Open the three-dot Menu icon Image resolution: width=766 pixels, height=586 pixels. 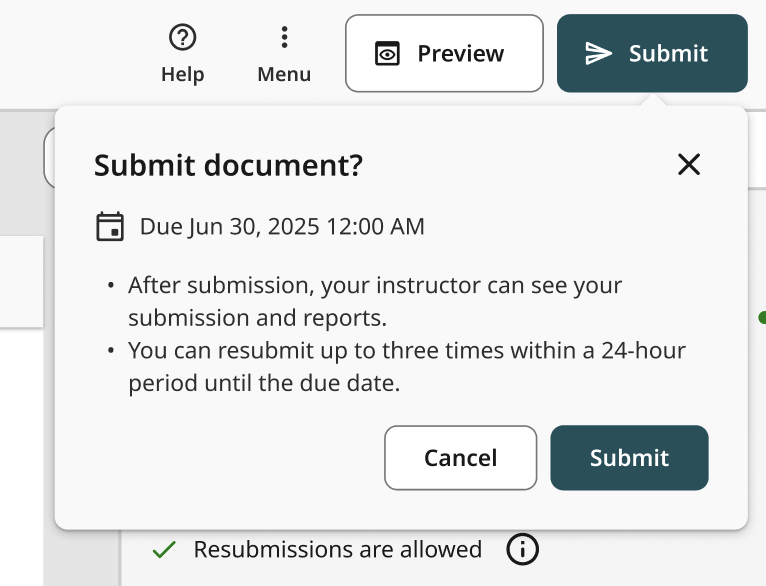[284, 38]
